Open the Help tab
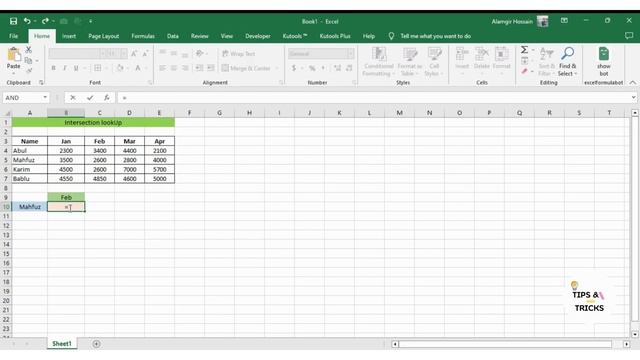The height and width of the screenshot is (360, 640). [369, 36]
